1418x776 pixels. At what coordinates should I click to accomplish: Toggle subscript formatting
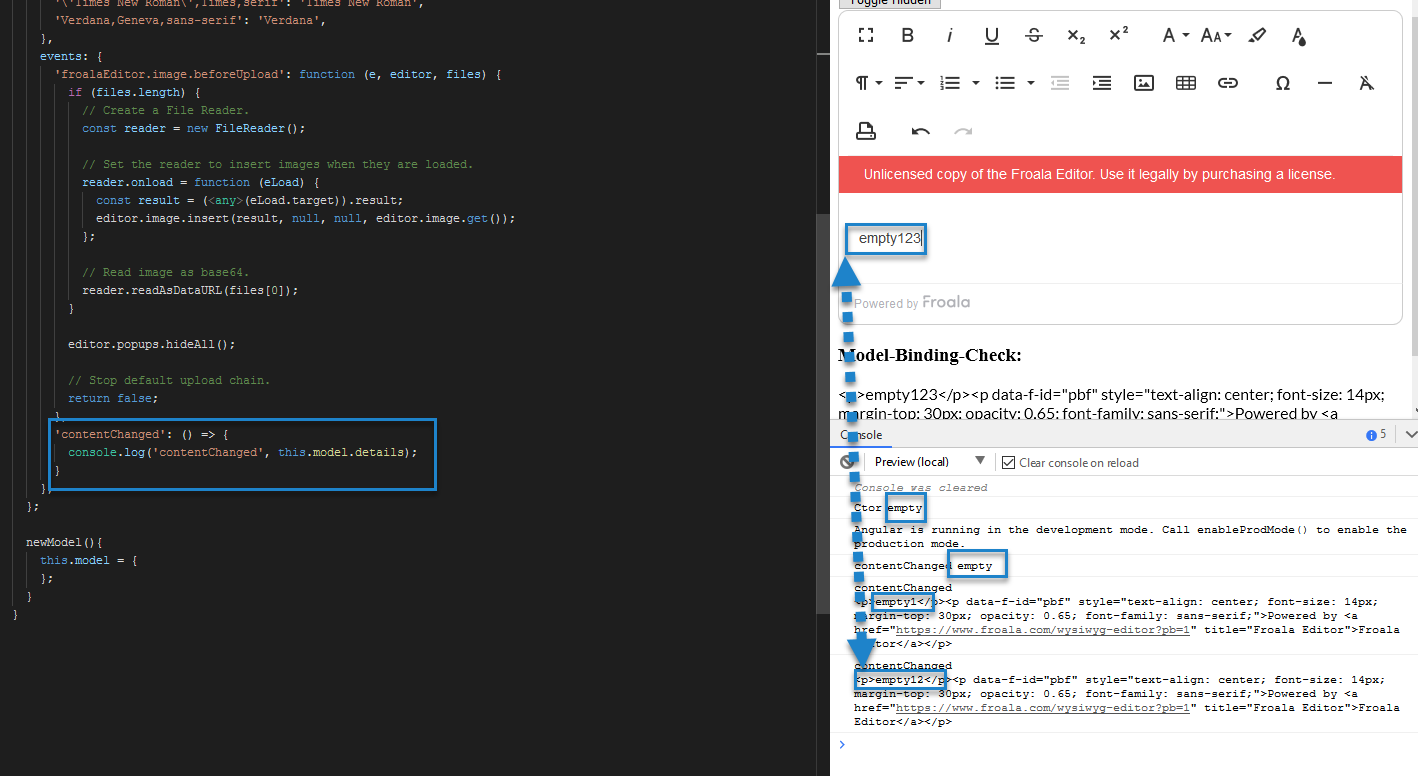coord(1075,35)
